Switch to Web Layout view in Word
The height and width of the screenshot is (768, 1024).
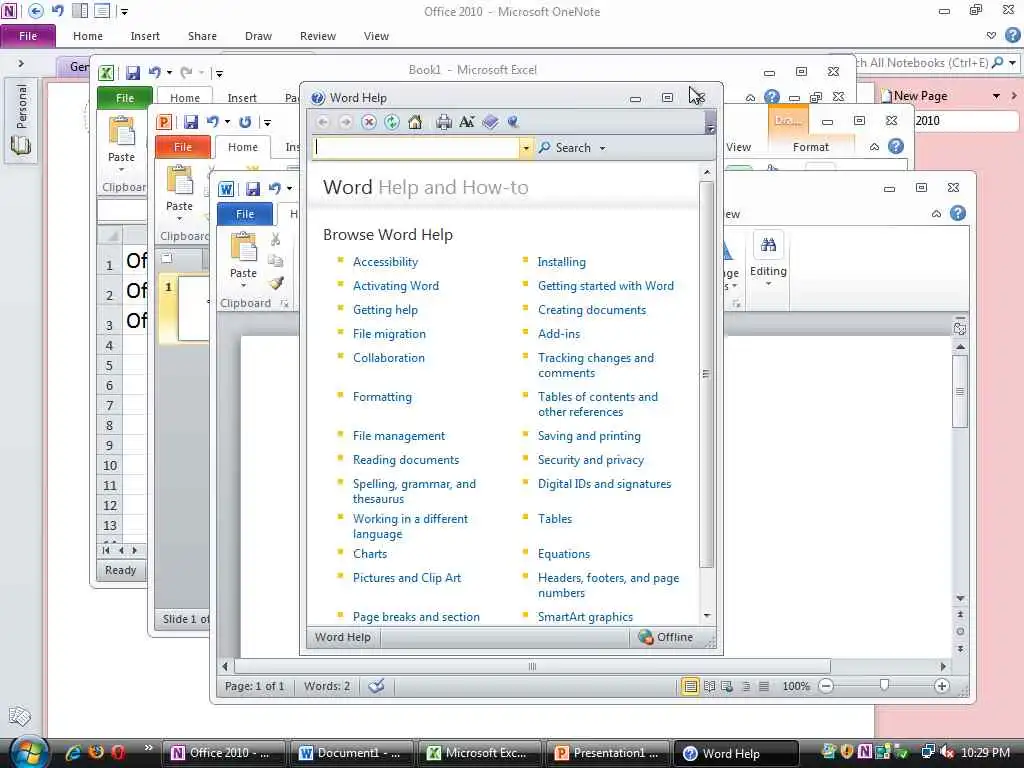coord(727,686)
